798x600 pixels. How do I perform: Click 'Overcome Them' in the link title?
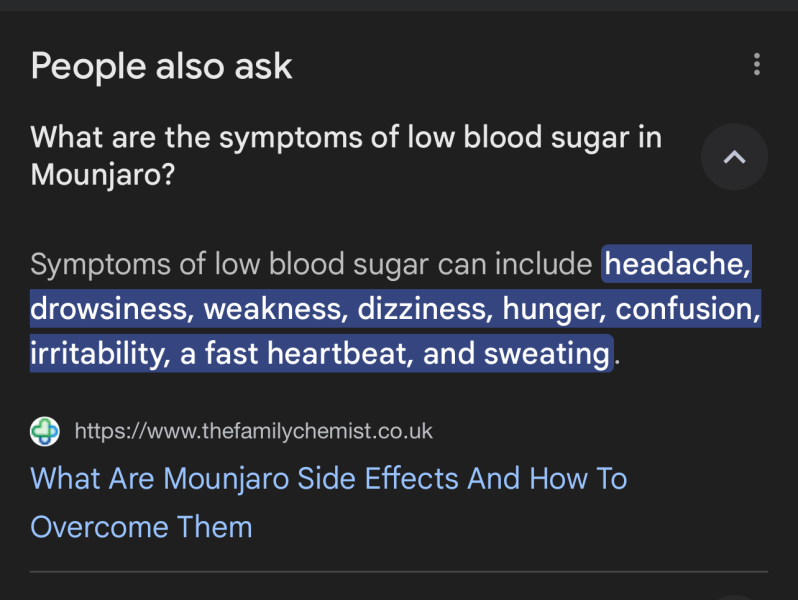coord(141,526)
